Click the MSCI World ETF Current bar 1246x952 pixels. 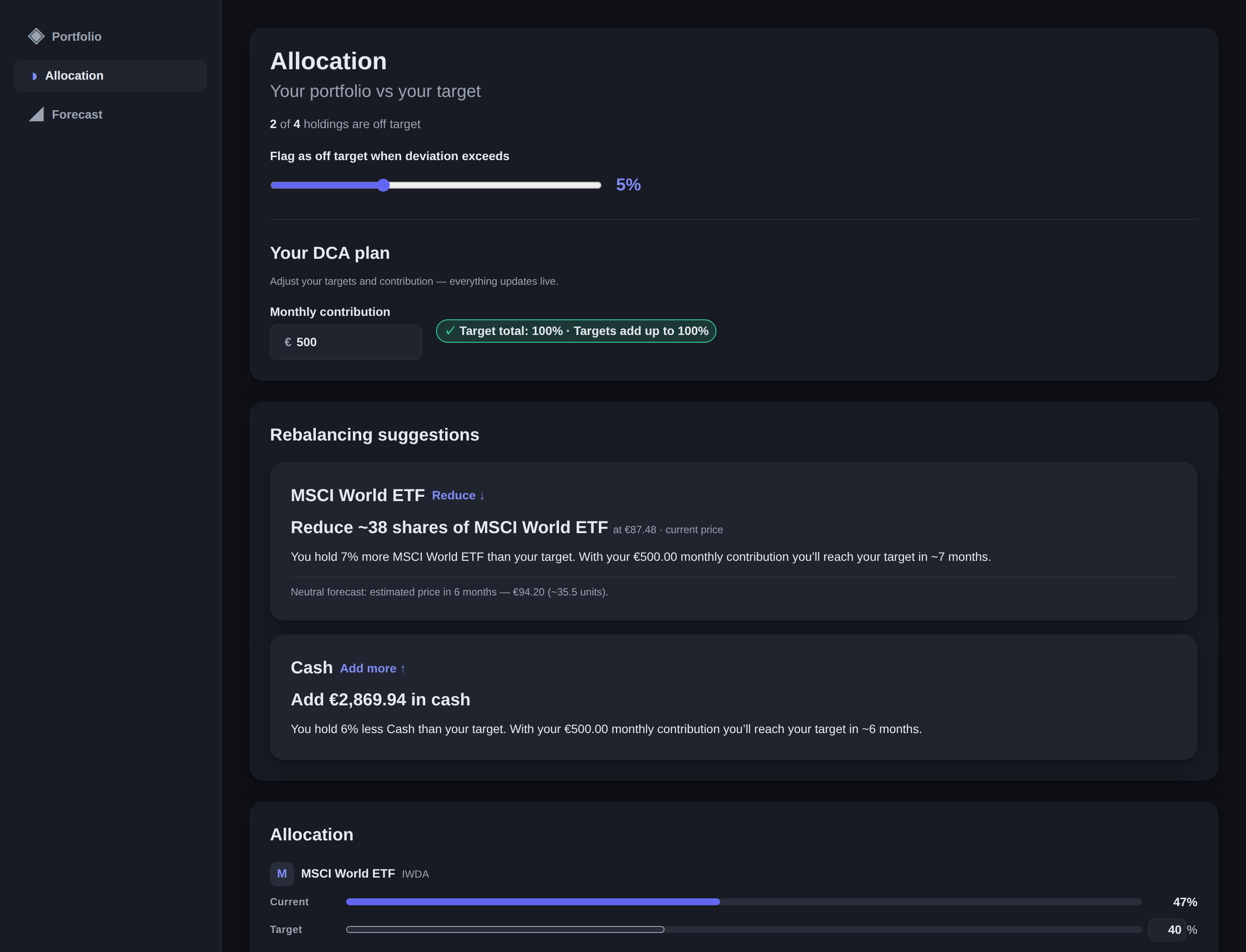click(x=744, y=901)
